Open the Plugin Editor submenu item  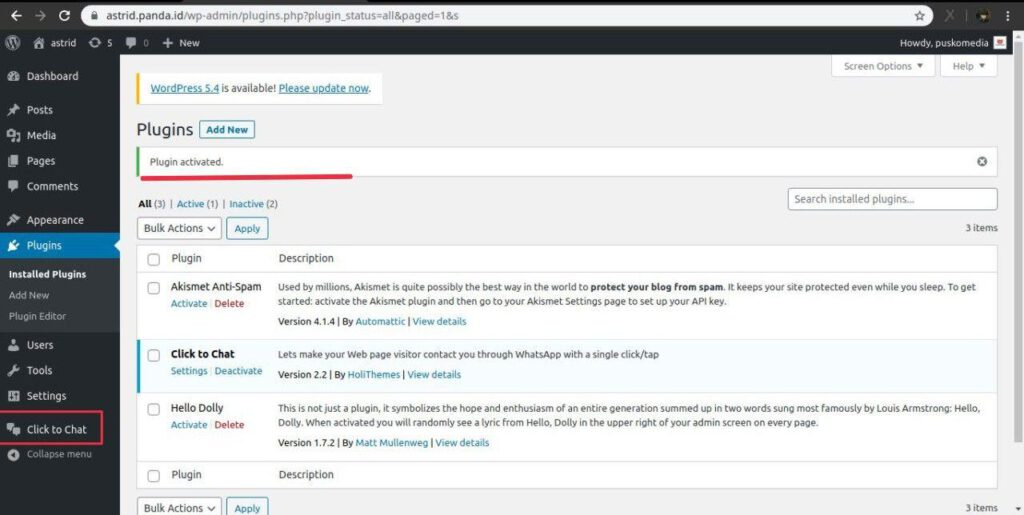click(37, 317)
